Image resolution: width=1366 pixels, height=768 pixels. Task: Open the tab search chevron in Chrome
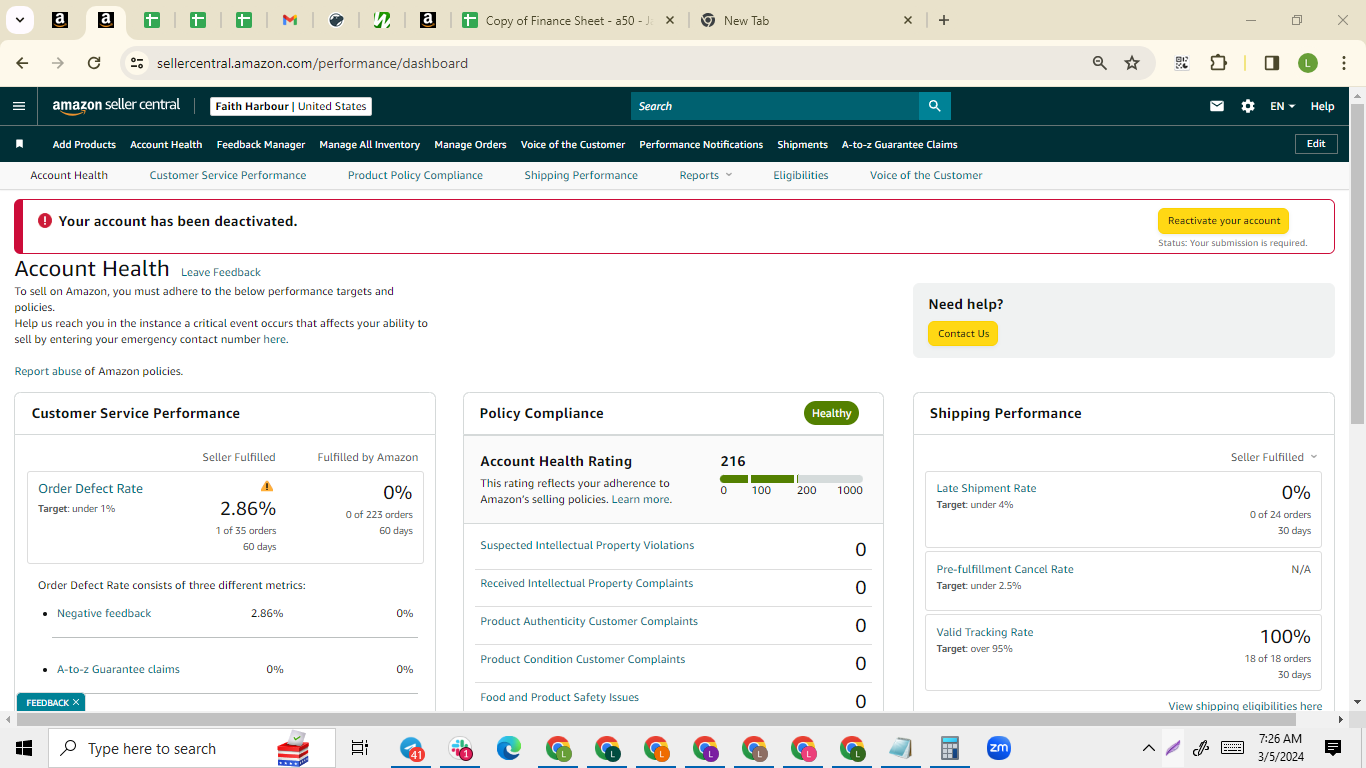click(19, 20)
